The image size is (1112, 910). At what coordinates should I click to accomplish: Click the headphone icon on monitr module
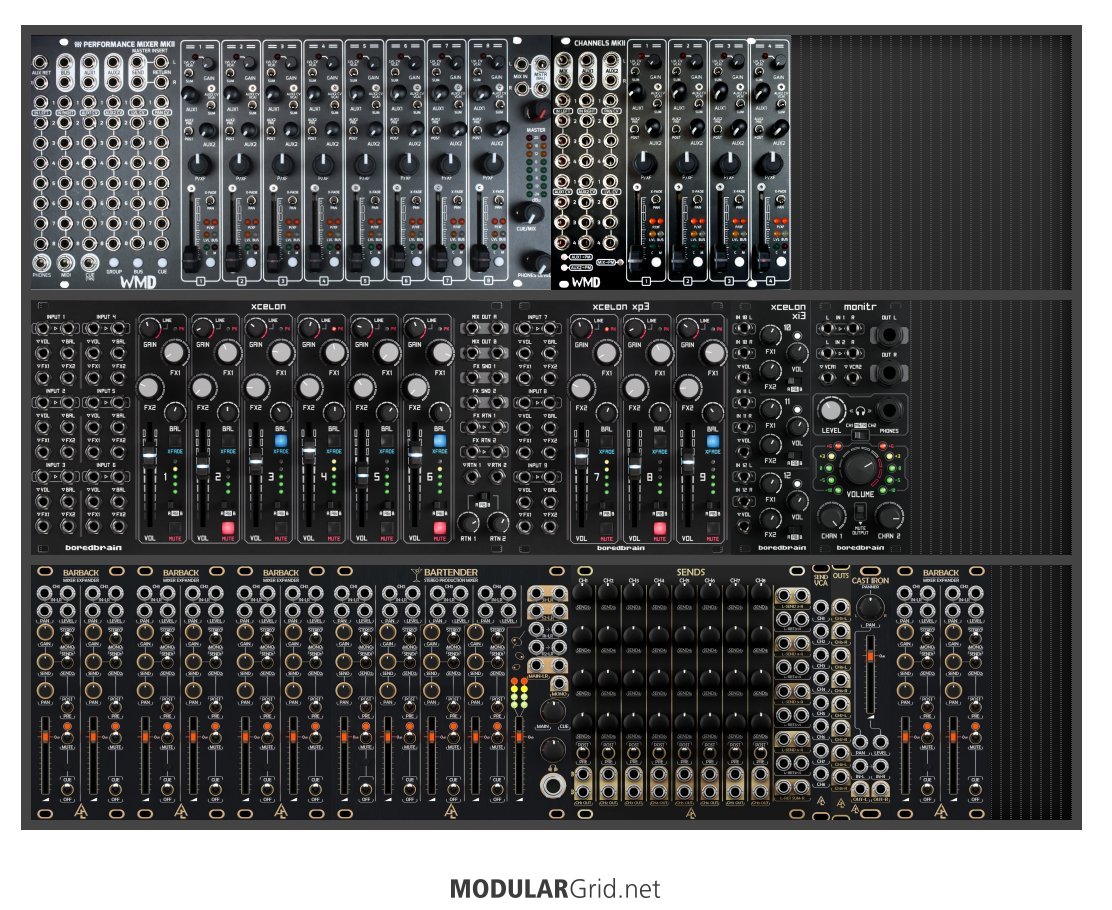(860, 411)
